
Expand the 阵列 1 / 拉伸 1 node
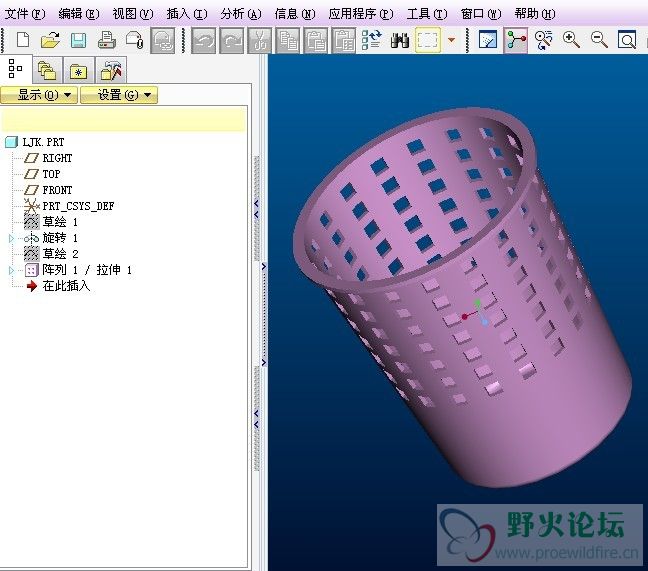tap(12, 270)
